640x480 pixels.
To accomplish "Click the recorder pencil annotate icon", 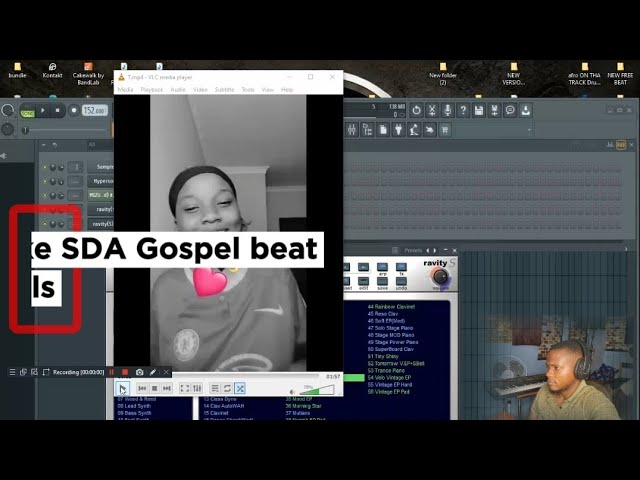I will [153, 372].
